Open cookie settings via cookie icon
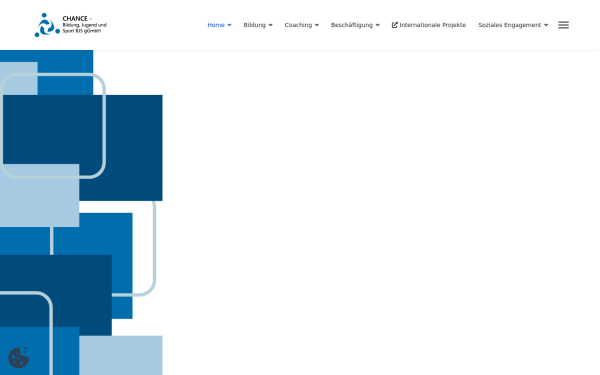 click(19, 357)
